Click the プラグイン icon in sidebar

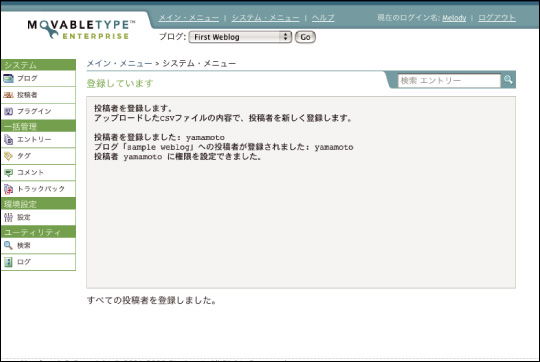coord(8,111)
